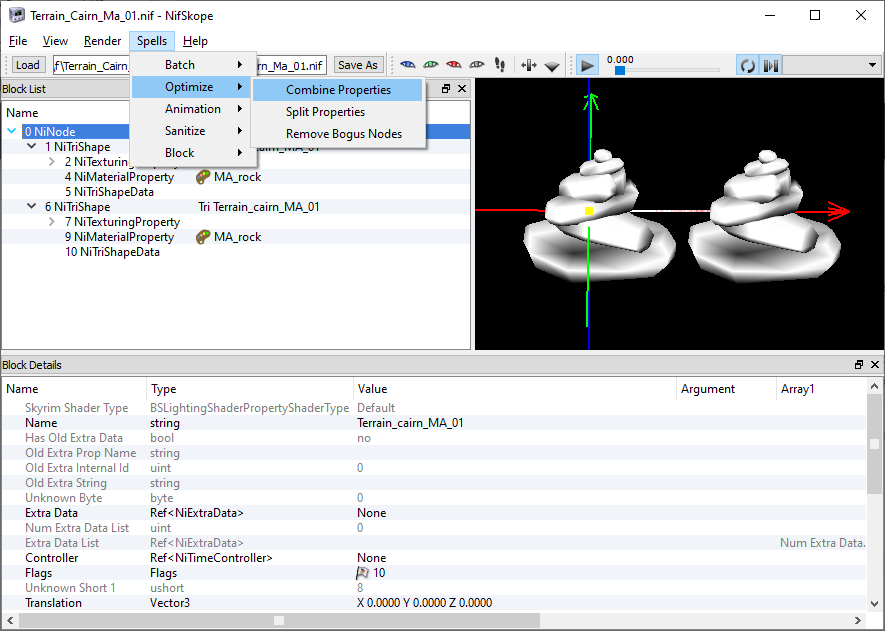Select the 10 NiTriShapeData tree row

tap(112, 252)
